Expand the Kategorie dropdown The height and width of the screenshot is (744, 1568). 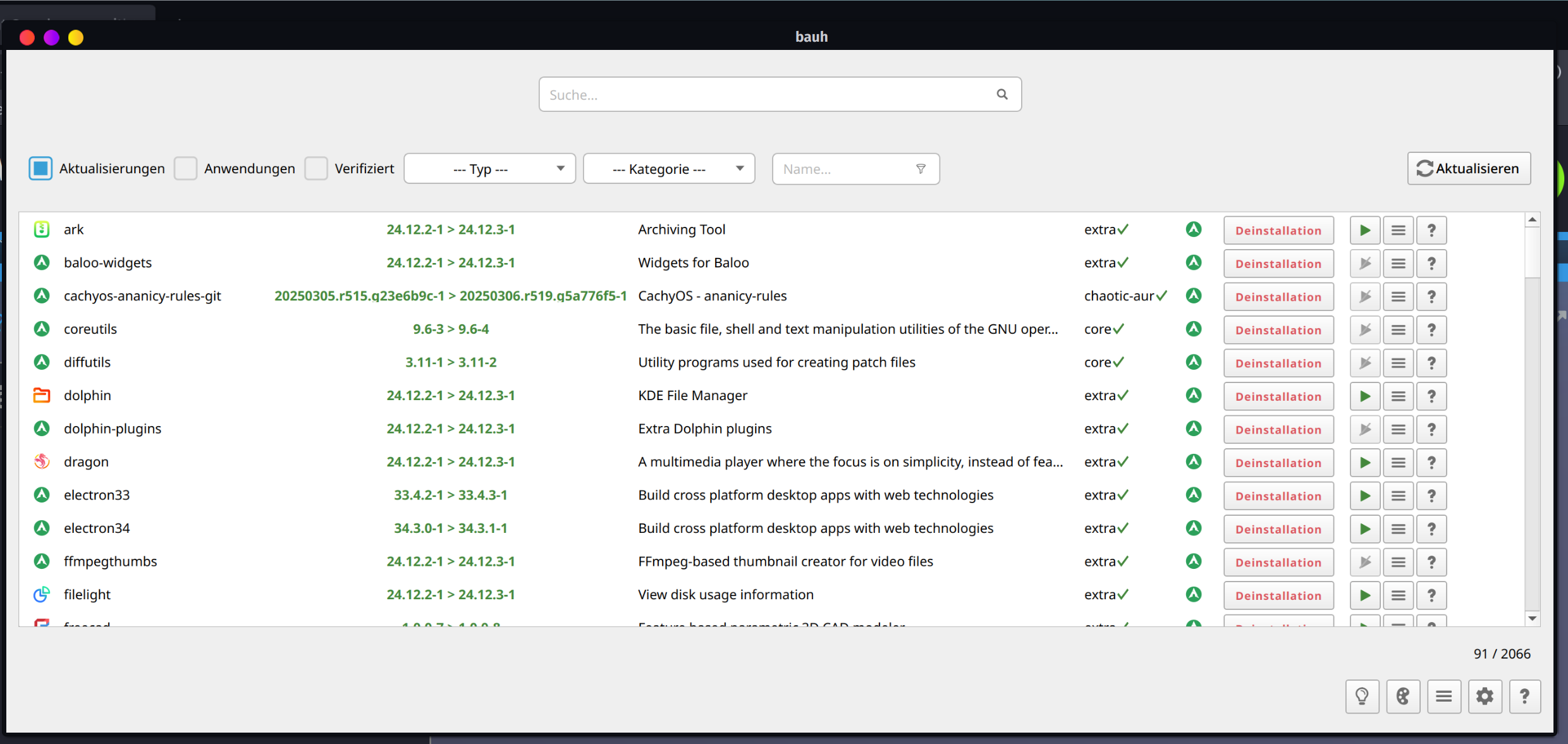click(x=669, y=169)
